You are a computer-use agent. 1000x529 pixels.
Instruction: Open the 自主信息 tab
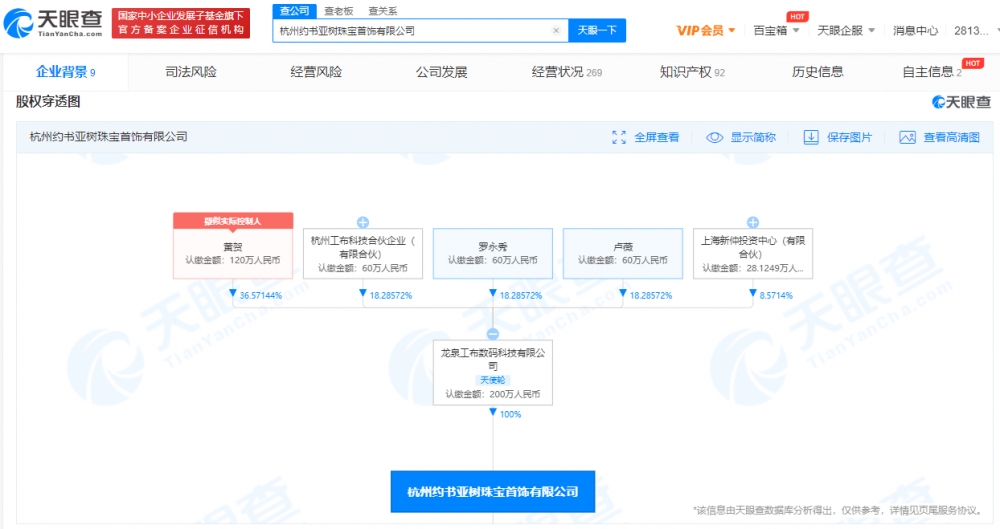(x=932, y=72)
